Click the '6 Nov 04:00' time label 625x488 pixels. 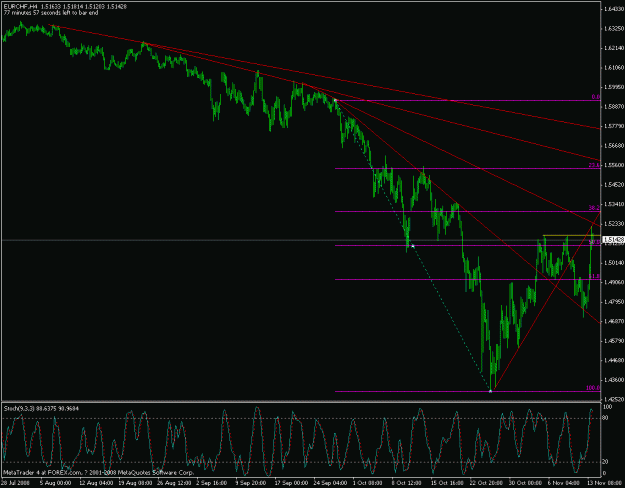click(x=564, y=483)
